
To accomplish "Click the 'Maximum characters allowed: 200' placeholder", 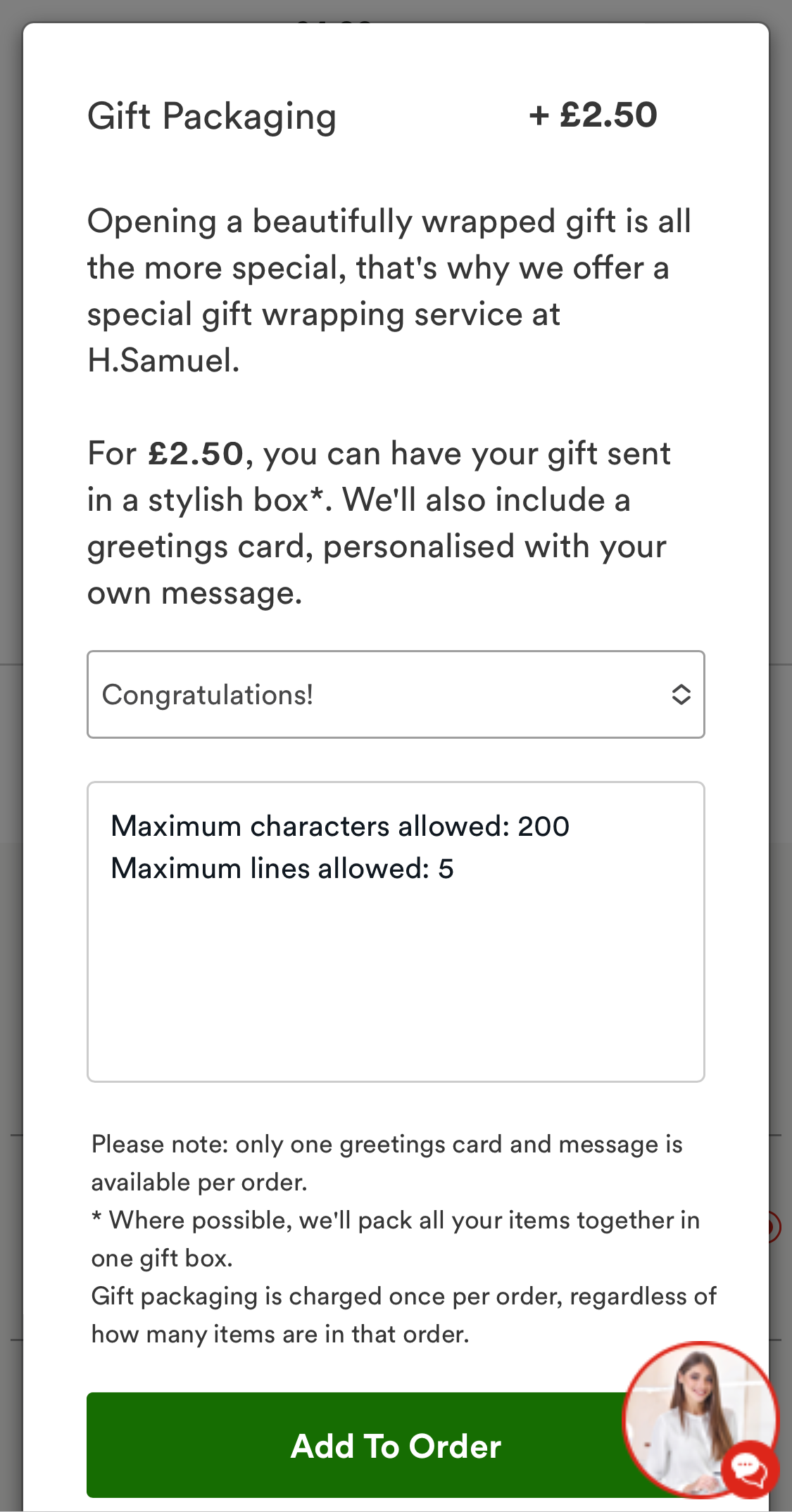I will tap(340, 826).
